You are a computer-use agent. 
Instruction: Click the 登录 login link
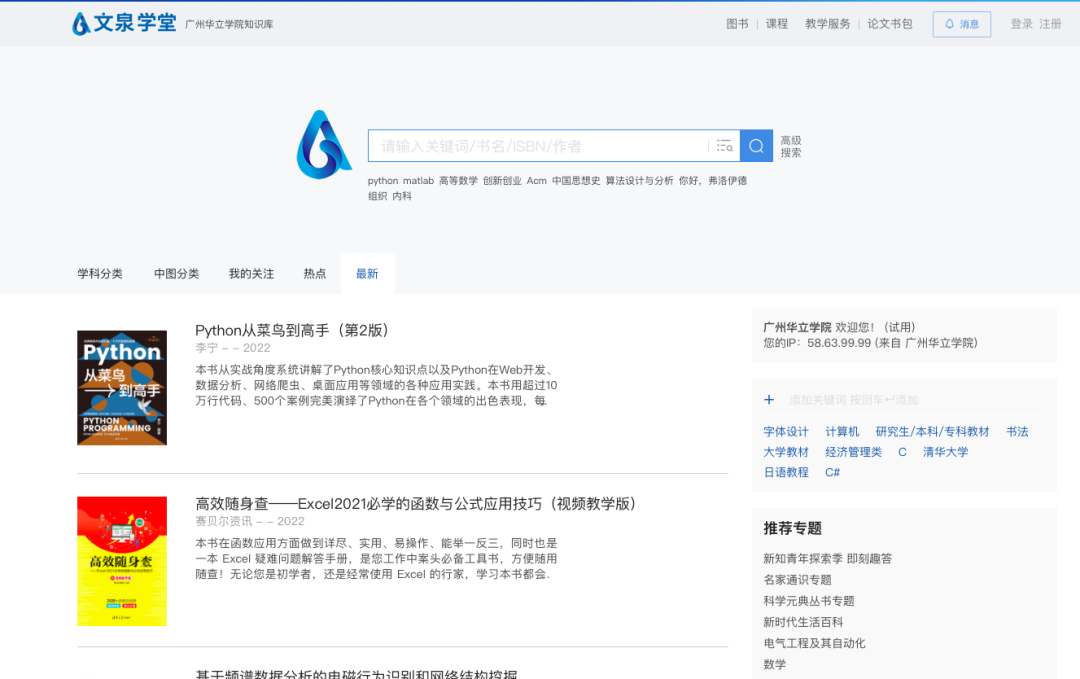click(x=1021, y=24)
